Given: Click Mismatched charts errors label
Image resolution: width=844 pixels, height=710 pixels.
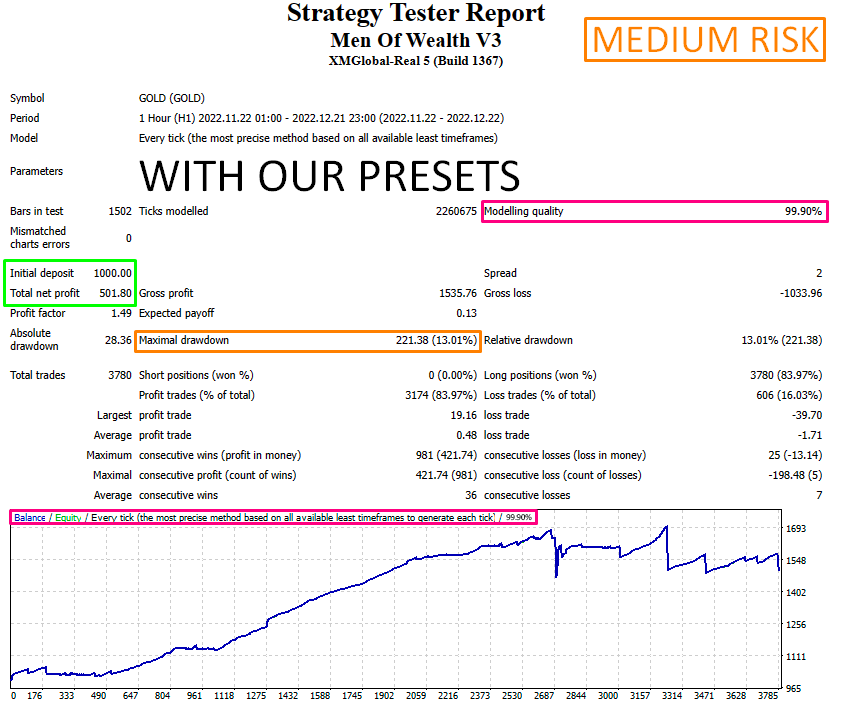Looking at the screenshot, I should 40,238.
